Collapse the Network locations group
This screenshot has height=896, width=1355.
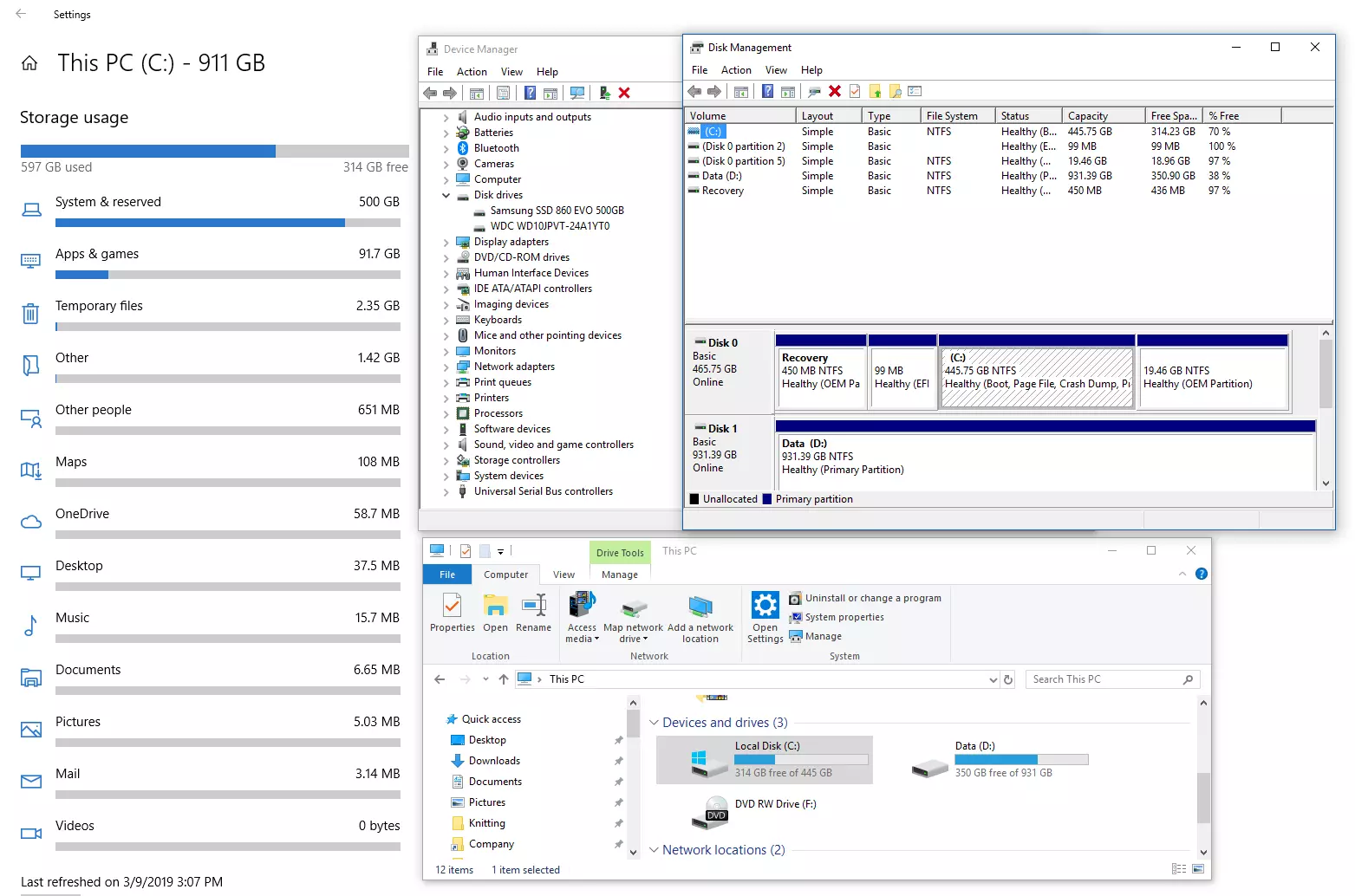[655, 850]
